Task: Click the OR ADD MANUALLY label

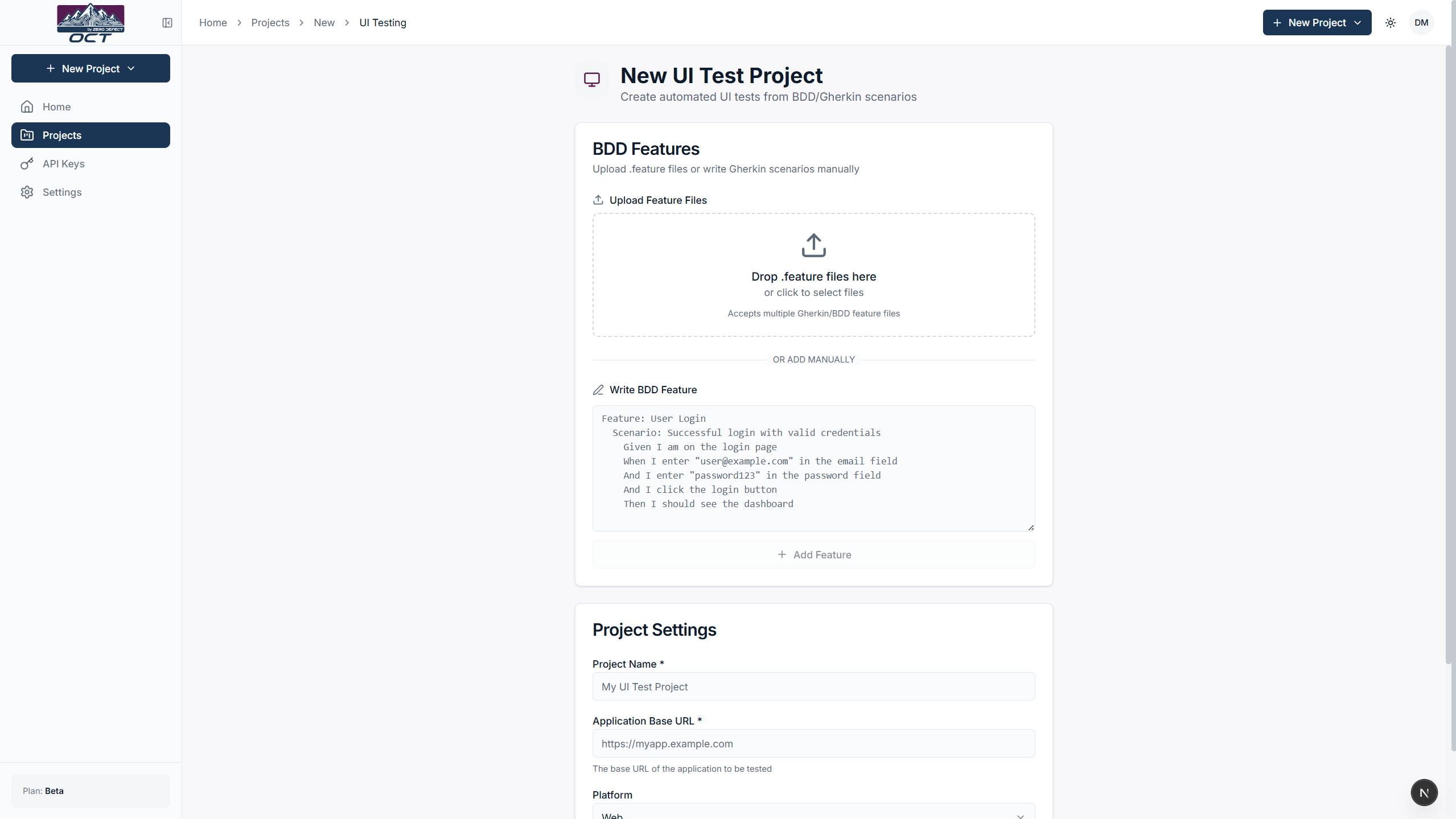Action: pos(814,360)
